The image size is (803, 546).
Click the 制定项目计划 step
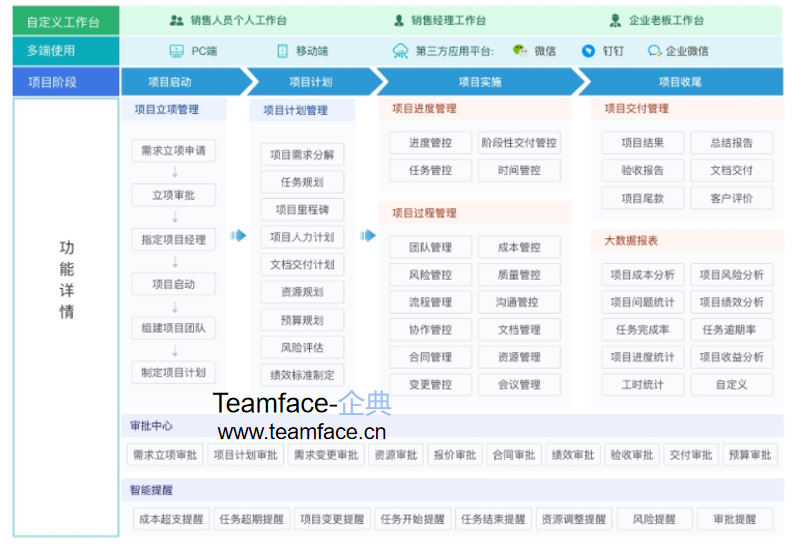[174, 372]
